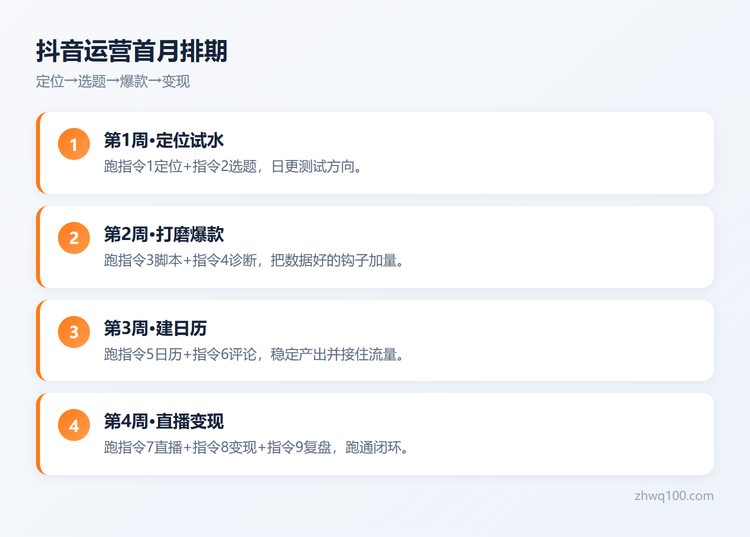Click the week 4 description about 跑通闭环
The width and height of the screenshot is (750, 537).
click(x=256, y=448)
